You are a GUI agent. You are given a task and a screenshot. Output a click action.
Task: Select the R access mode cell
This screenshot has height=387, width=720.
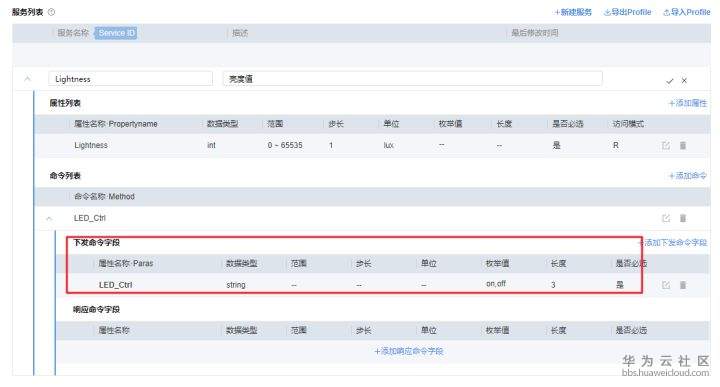click(616, 146)
